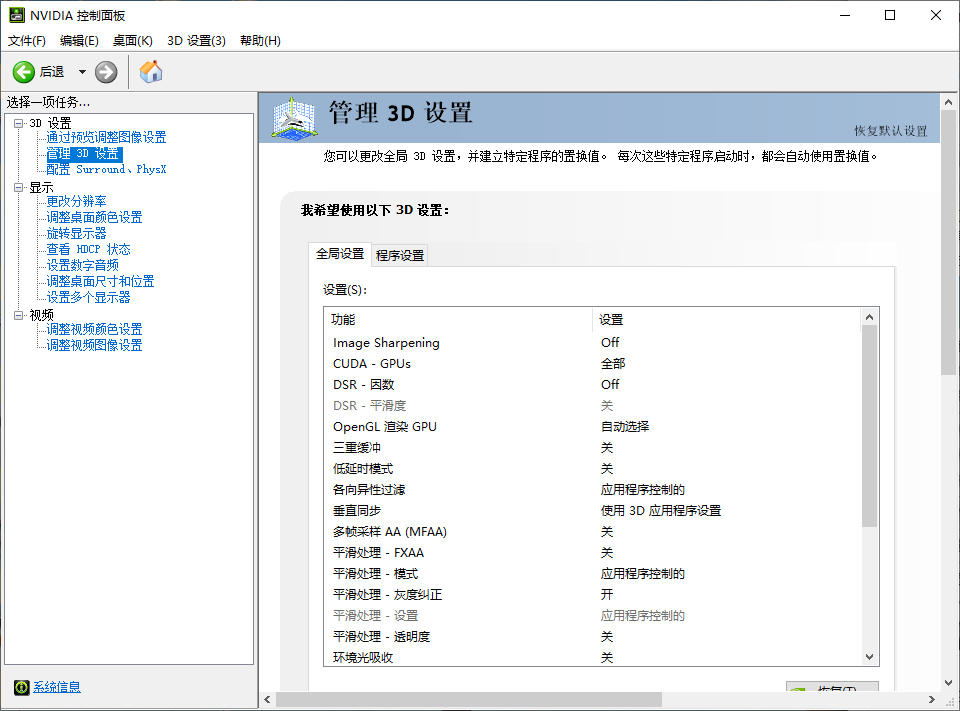Click 恢复默认设置 in the header
960x711 pixels.
891,131
